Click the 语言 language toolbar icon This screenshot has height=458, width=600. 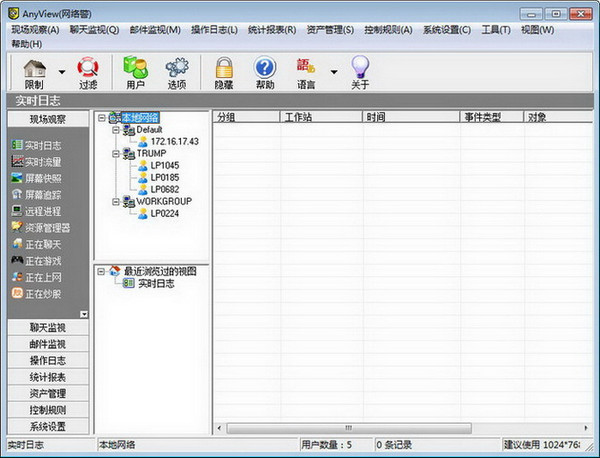click(x=306, y=68)
